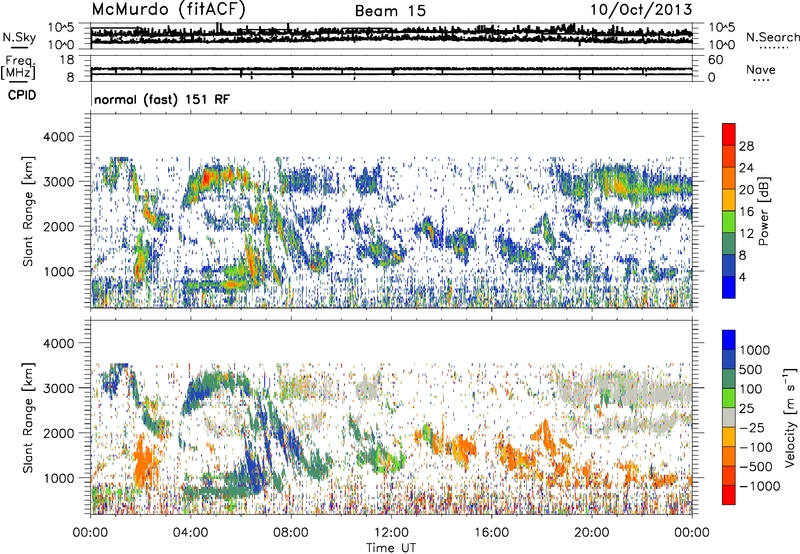The image size is (800, 554).
Task: Click the Slant Range label of power panel
Action: pyautogui.click(x=28, y=212)
